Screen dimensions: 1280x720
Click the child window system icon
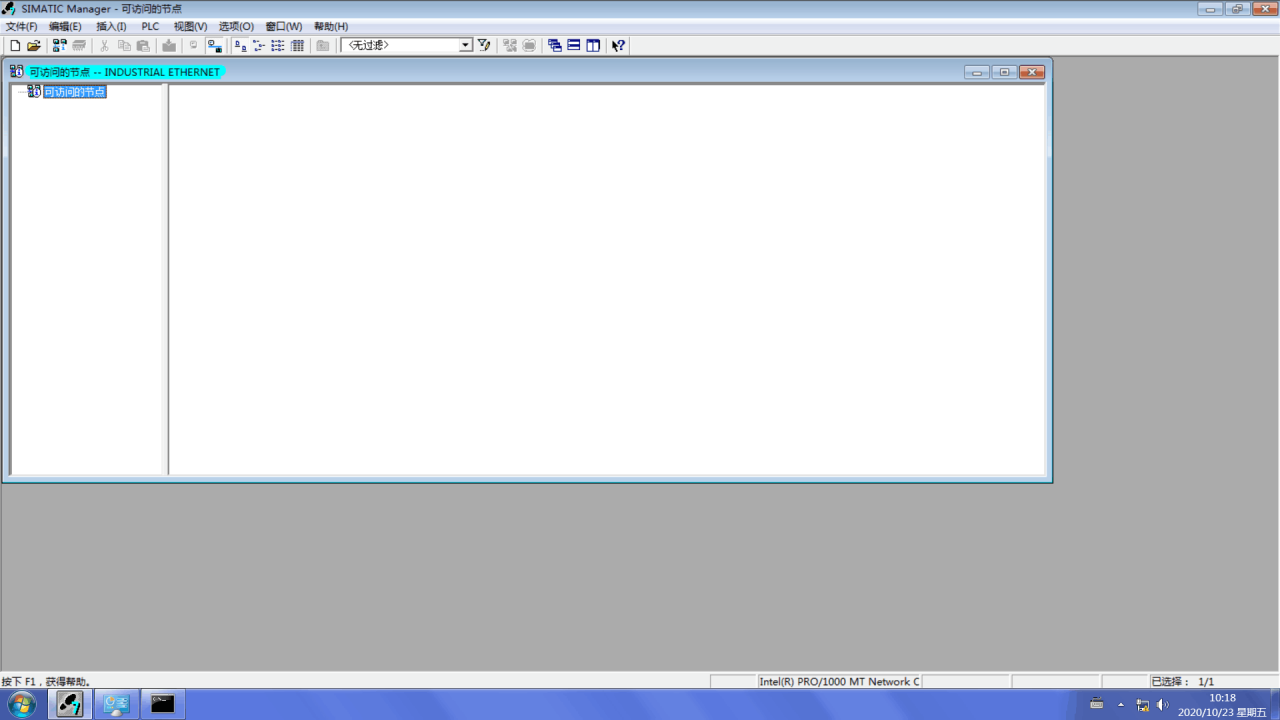point(17,72)
